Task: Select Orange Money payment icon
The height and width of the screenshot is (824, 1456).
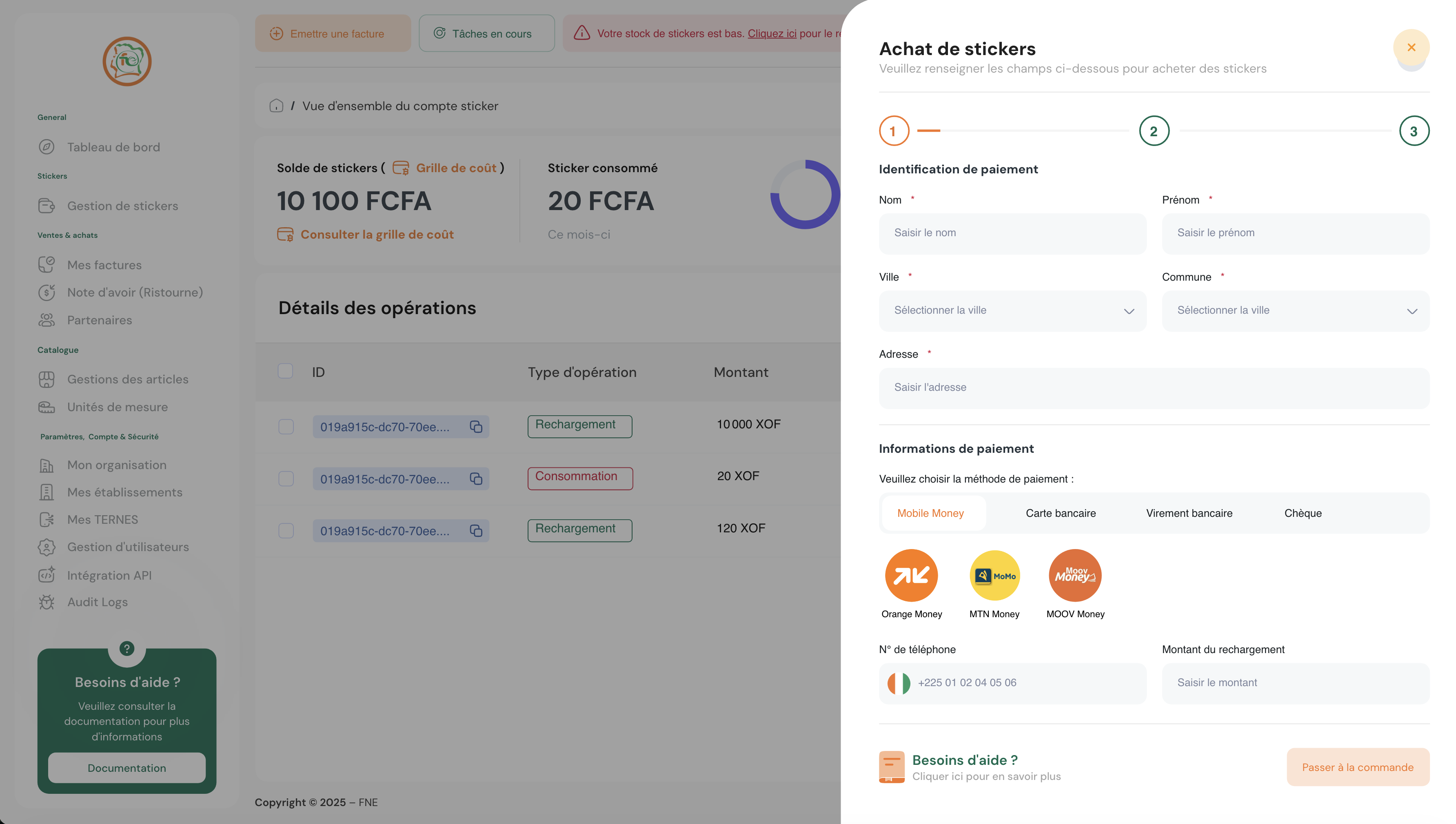Action: pos(911,575)
